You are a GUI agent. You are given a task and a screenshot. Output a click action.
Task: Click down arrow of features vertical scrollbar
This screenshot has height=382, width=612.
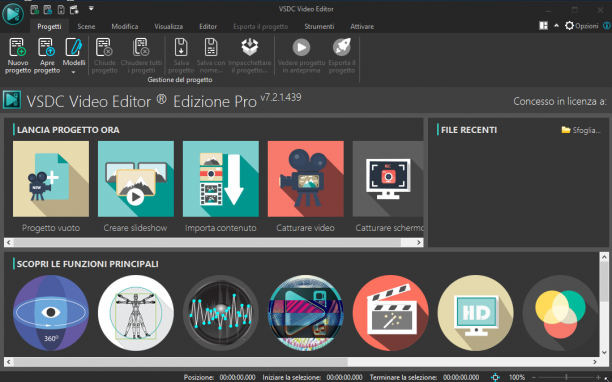pyautogui.click(x=604, y=352)
